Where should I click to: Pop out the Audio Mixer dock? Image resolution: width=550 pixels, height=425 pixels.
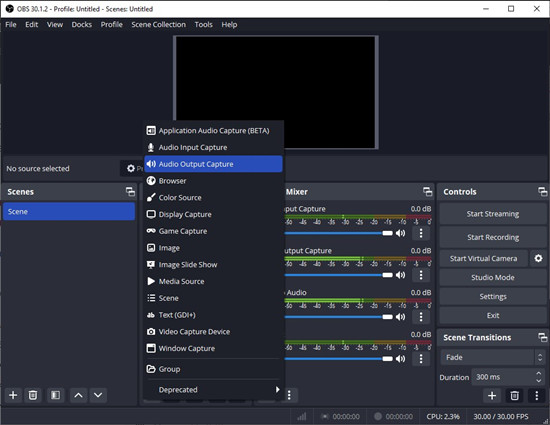(427, 191)
